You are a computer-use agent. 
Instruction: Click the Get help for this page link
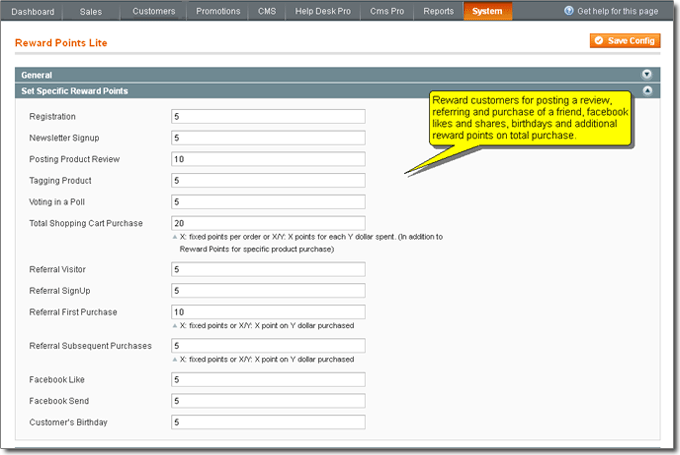pos(618,11)
